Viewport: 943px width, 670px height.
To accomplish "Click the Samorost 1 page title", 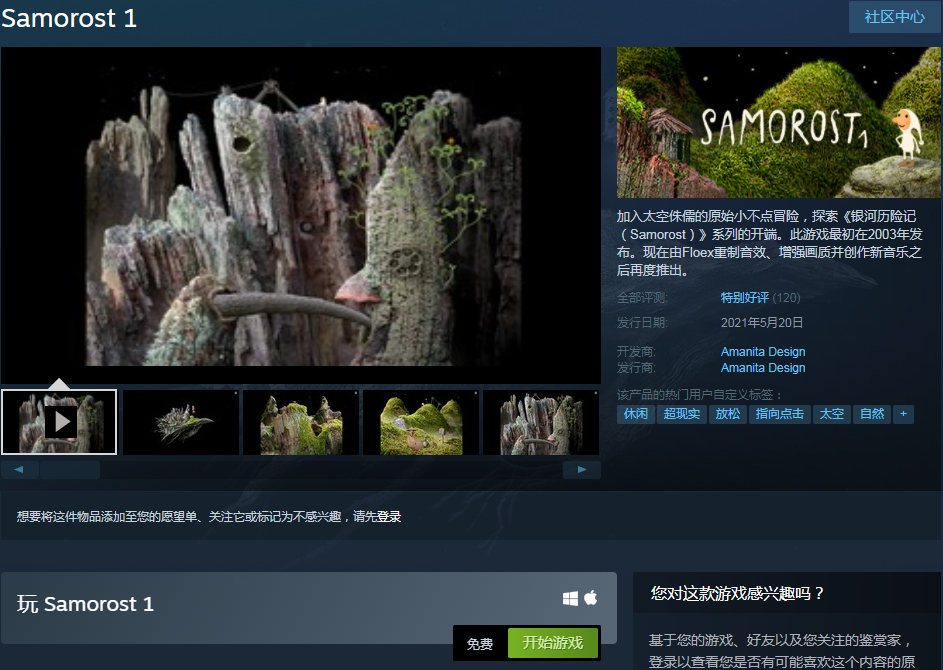I will coord(69,18).
